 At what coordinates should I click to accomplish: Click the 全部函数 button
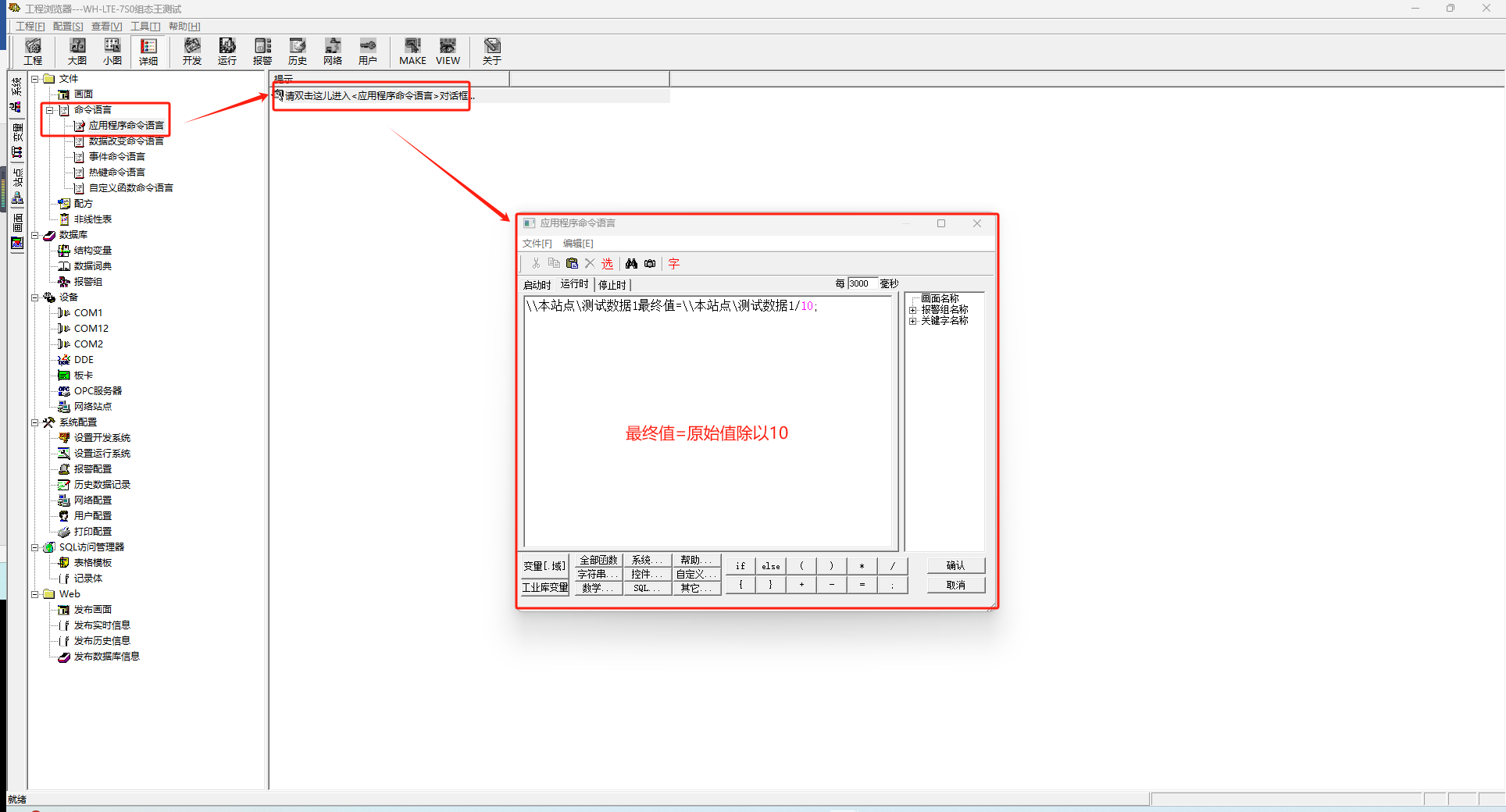[598, 560]
